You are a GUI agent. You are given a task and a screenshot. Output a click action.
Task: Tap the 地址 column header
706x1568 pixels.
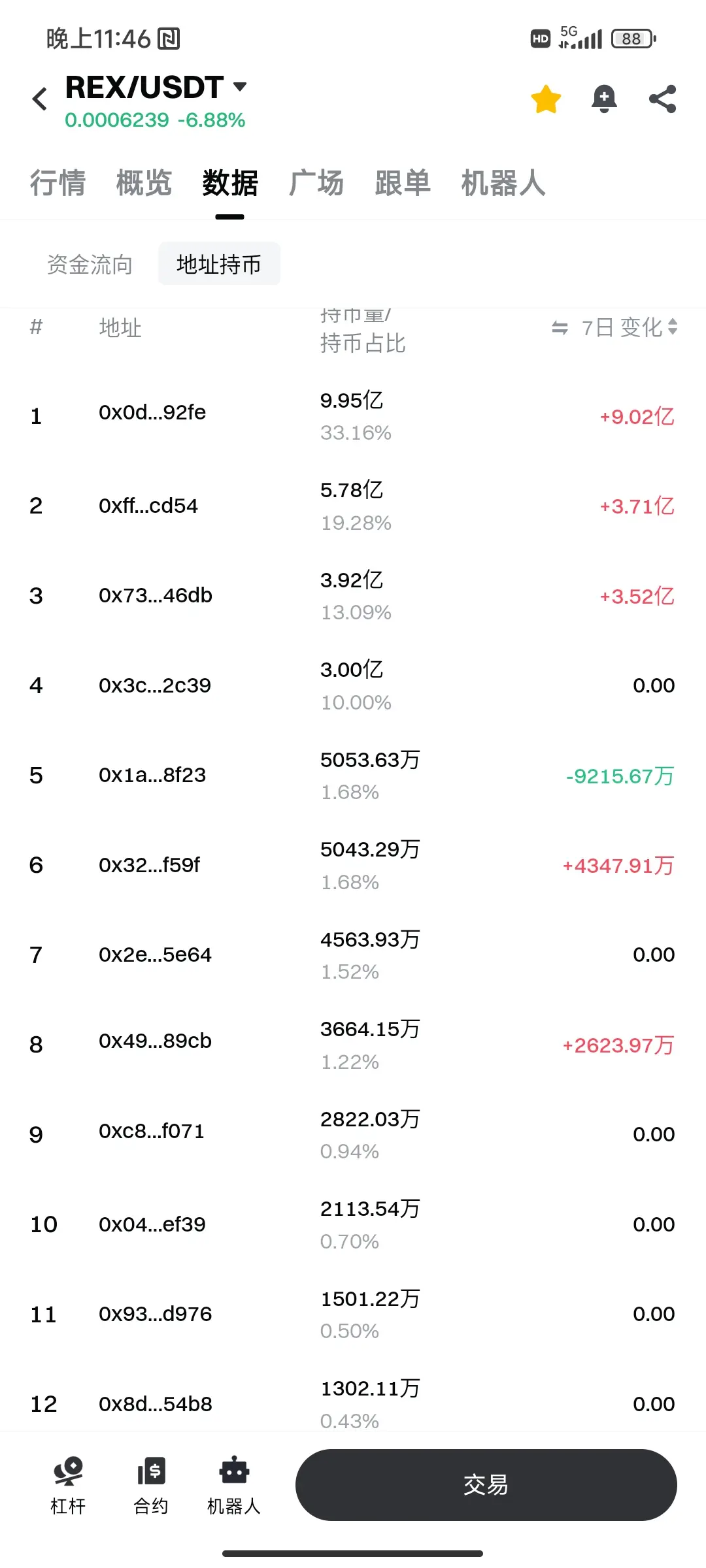pyautogui.click(x=120, y=327)
